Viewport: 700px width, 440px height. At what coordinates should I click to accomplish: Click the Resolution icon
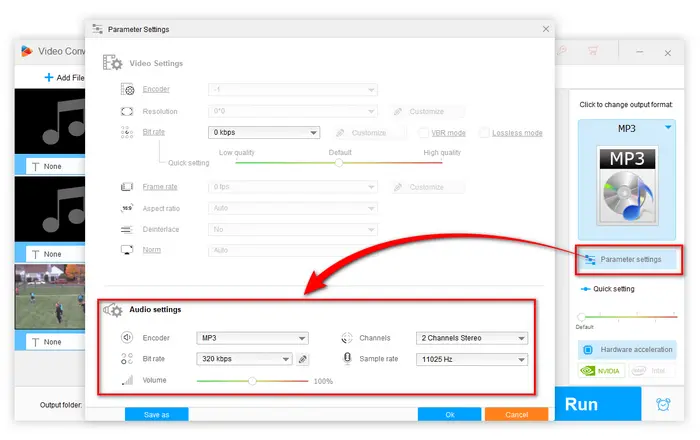[127, 111]
